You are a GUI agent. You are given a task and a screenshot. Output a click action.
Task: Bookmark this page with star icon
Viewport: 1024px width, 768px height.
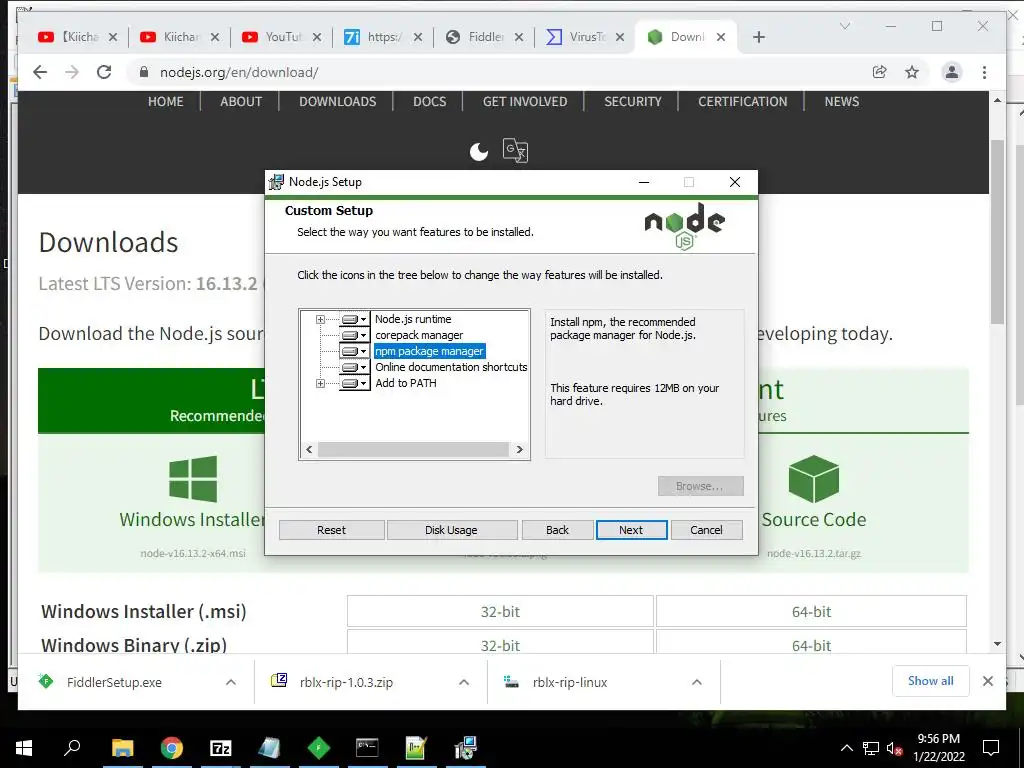912,72
